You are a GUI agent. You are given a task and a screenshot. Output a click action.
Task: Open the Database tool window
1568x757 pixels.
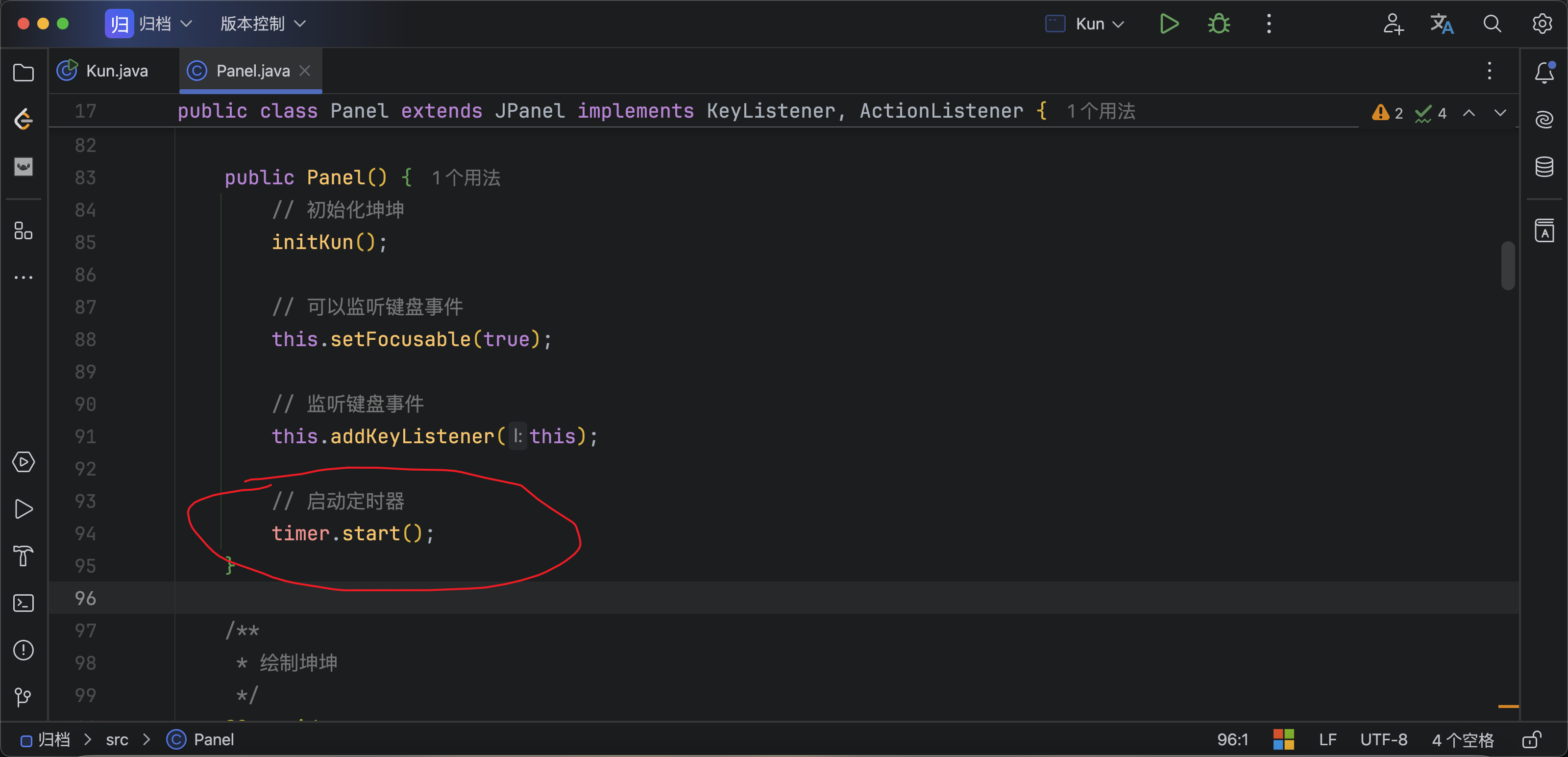point(1544,166)
